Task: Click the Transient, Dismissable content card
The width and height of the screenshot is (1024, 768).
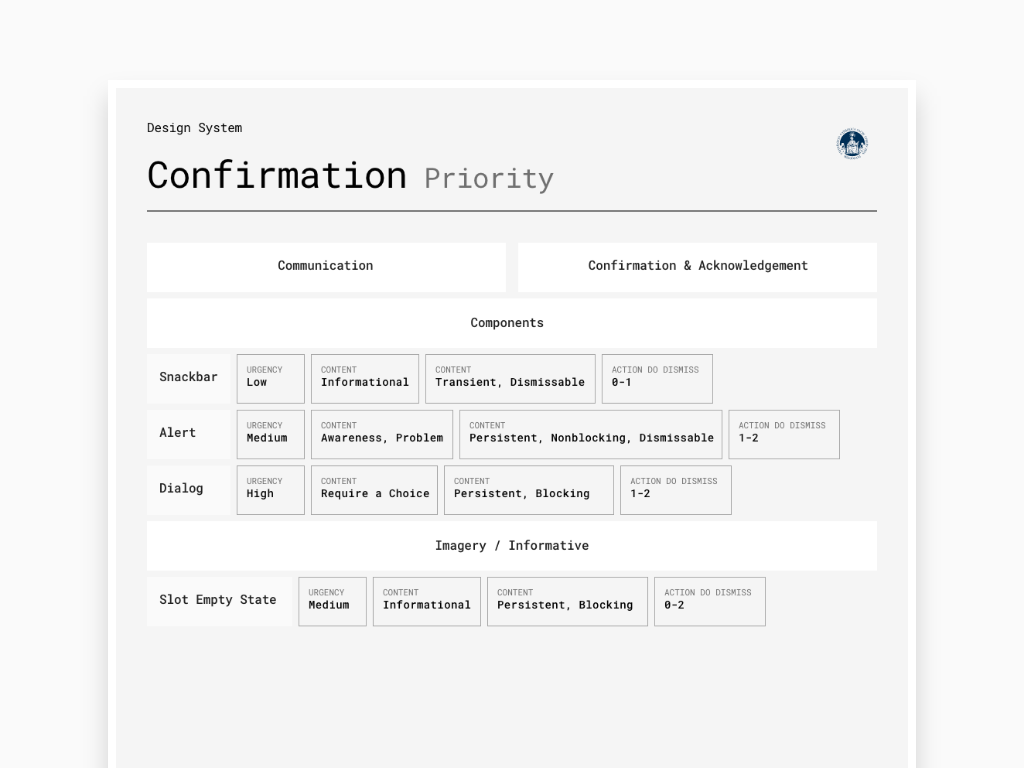Action: [x=510, y=379]
